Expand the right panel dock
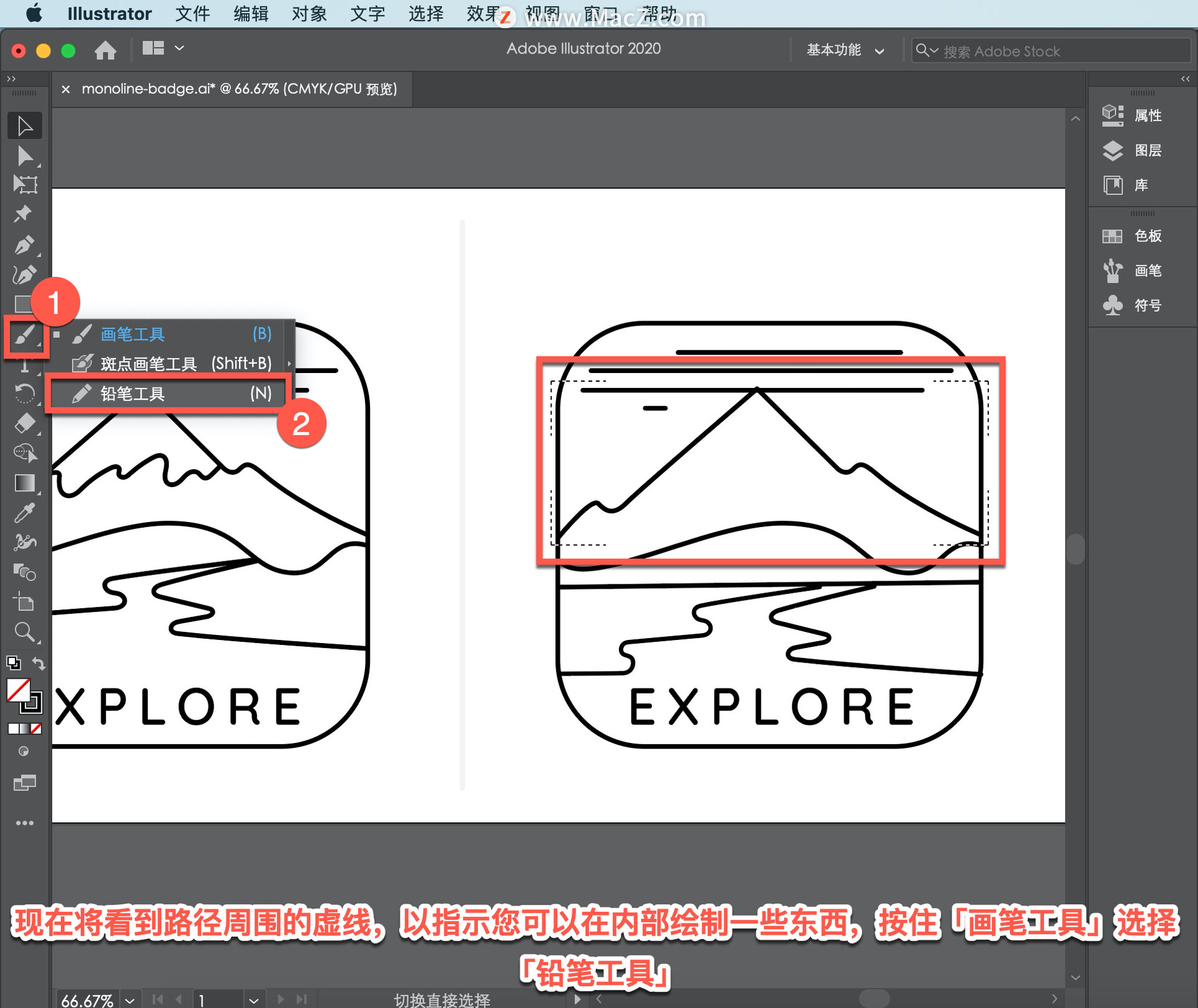 pyautogui.click(x=1185, y=79)
